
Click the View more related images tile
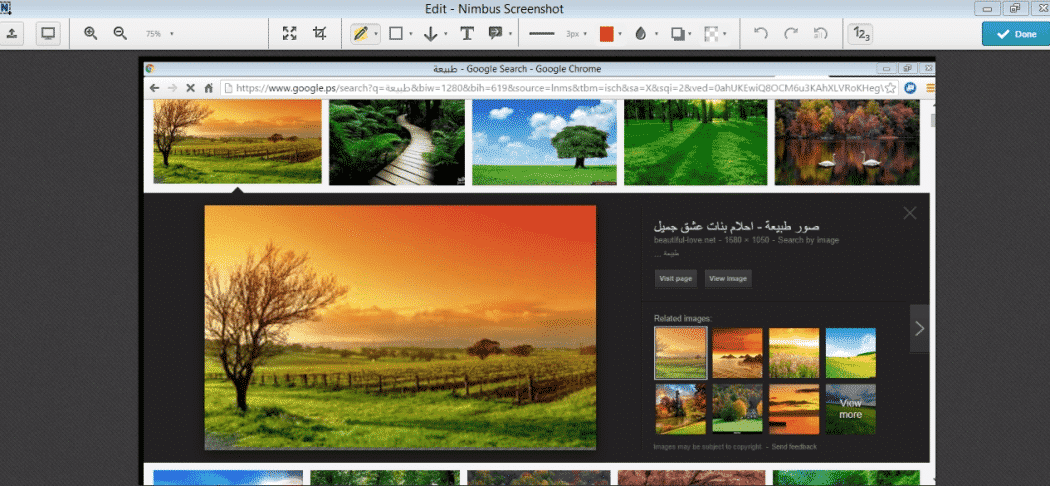(x=850, y=408)
